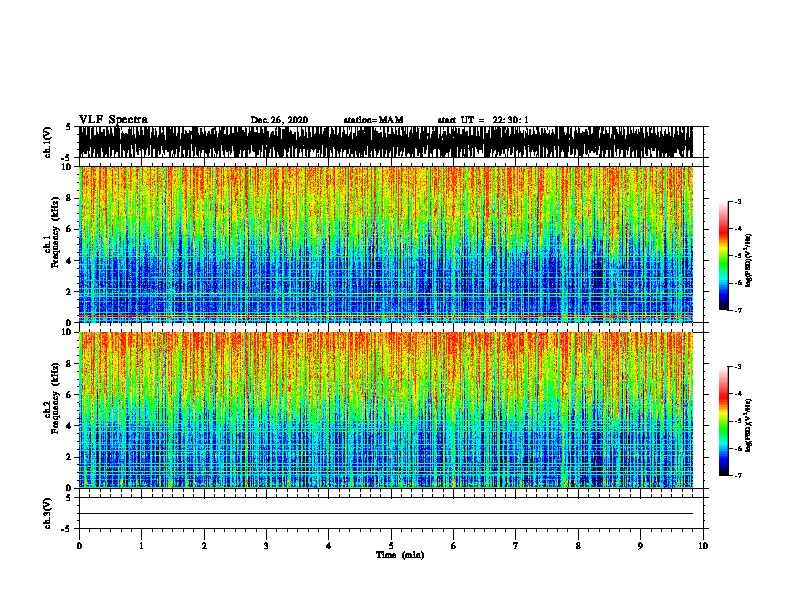Click time axis tick label "3"
792x612 pixels.
[x=266, y=545]
